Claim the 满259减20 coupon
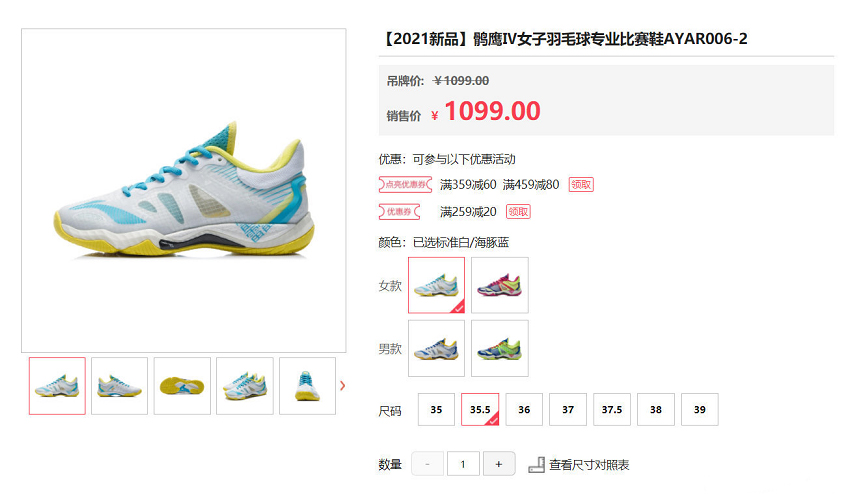The height and width of the screenshot is (494, 855). pos(518,212)
